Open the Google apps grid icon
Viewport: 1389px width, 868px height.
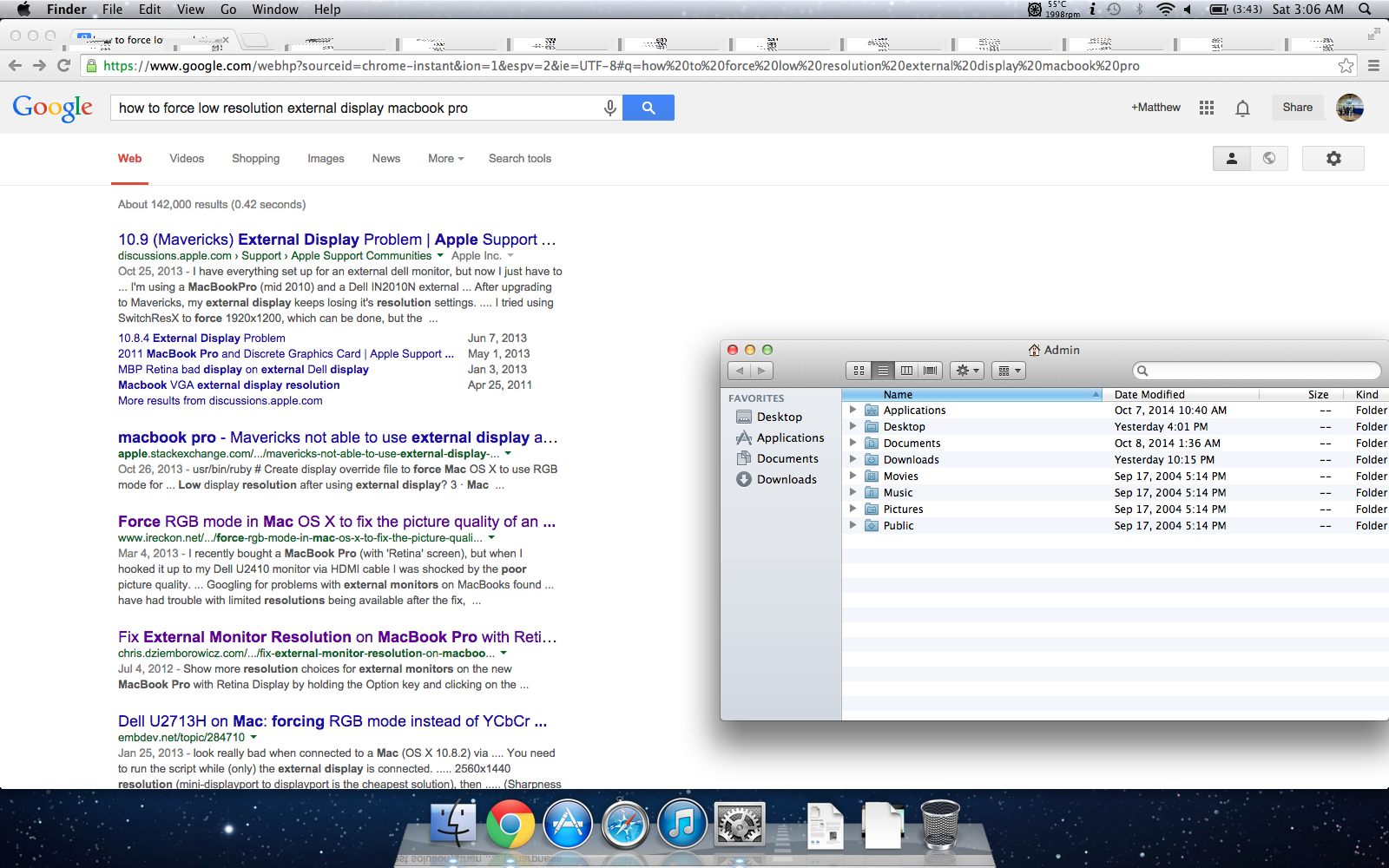[x=1207, y=108]
